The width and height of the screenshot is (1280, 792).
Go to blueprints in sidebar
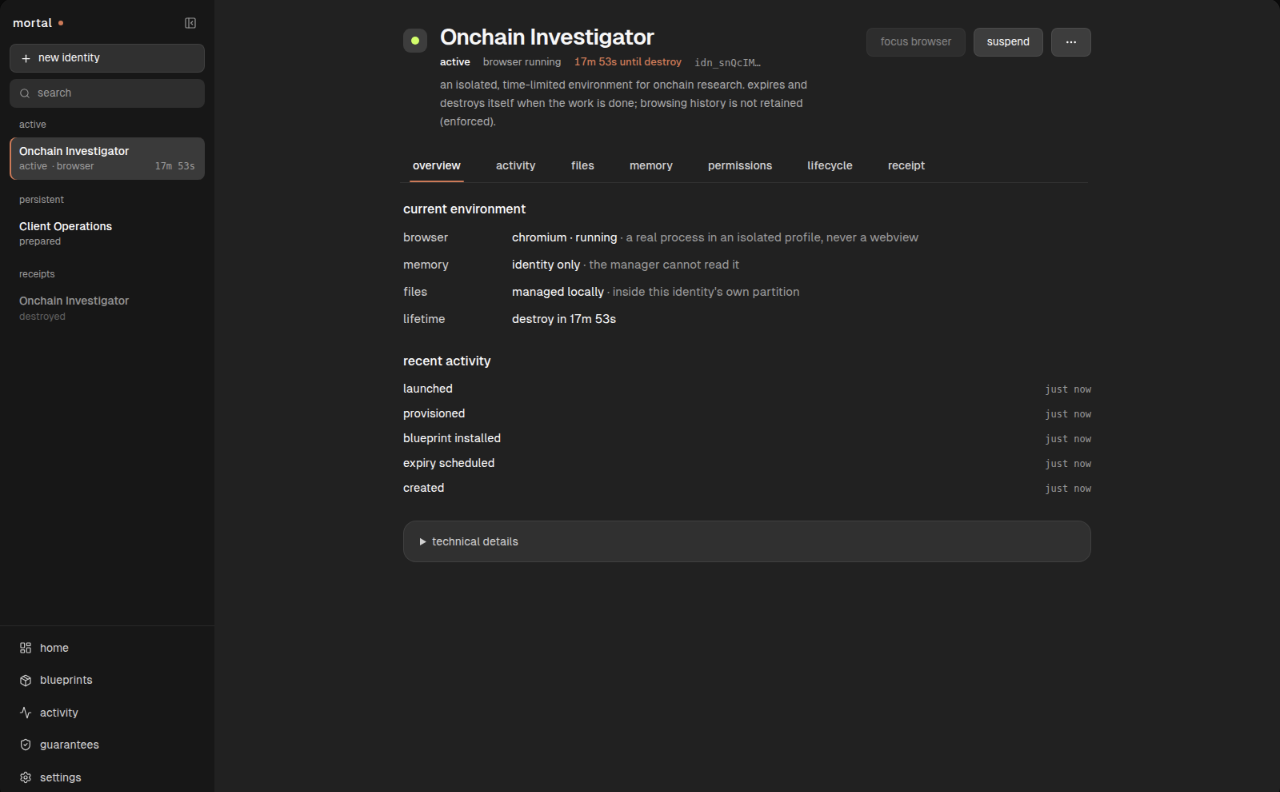click(x=107, y=680)
